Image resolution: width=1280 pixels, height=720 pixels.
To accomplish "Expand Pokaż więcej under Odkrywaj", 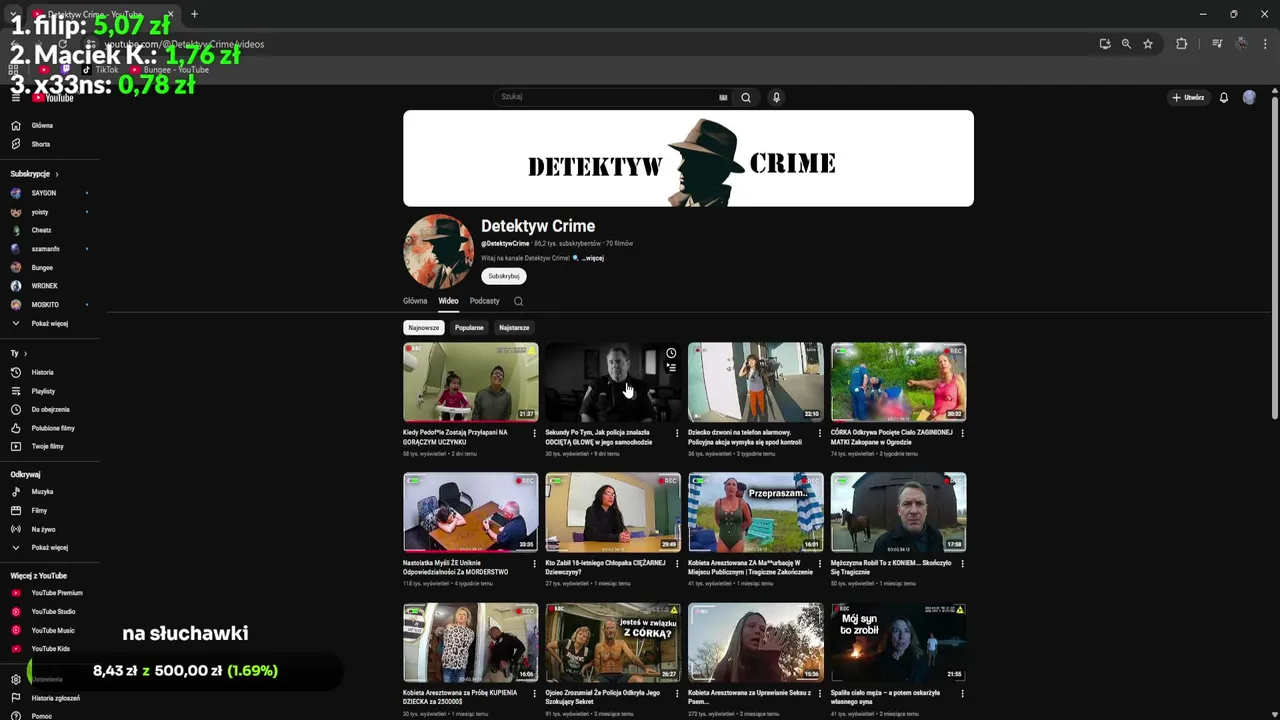I will [x=50, y=547].
